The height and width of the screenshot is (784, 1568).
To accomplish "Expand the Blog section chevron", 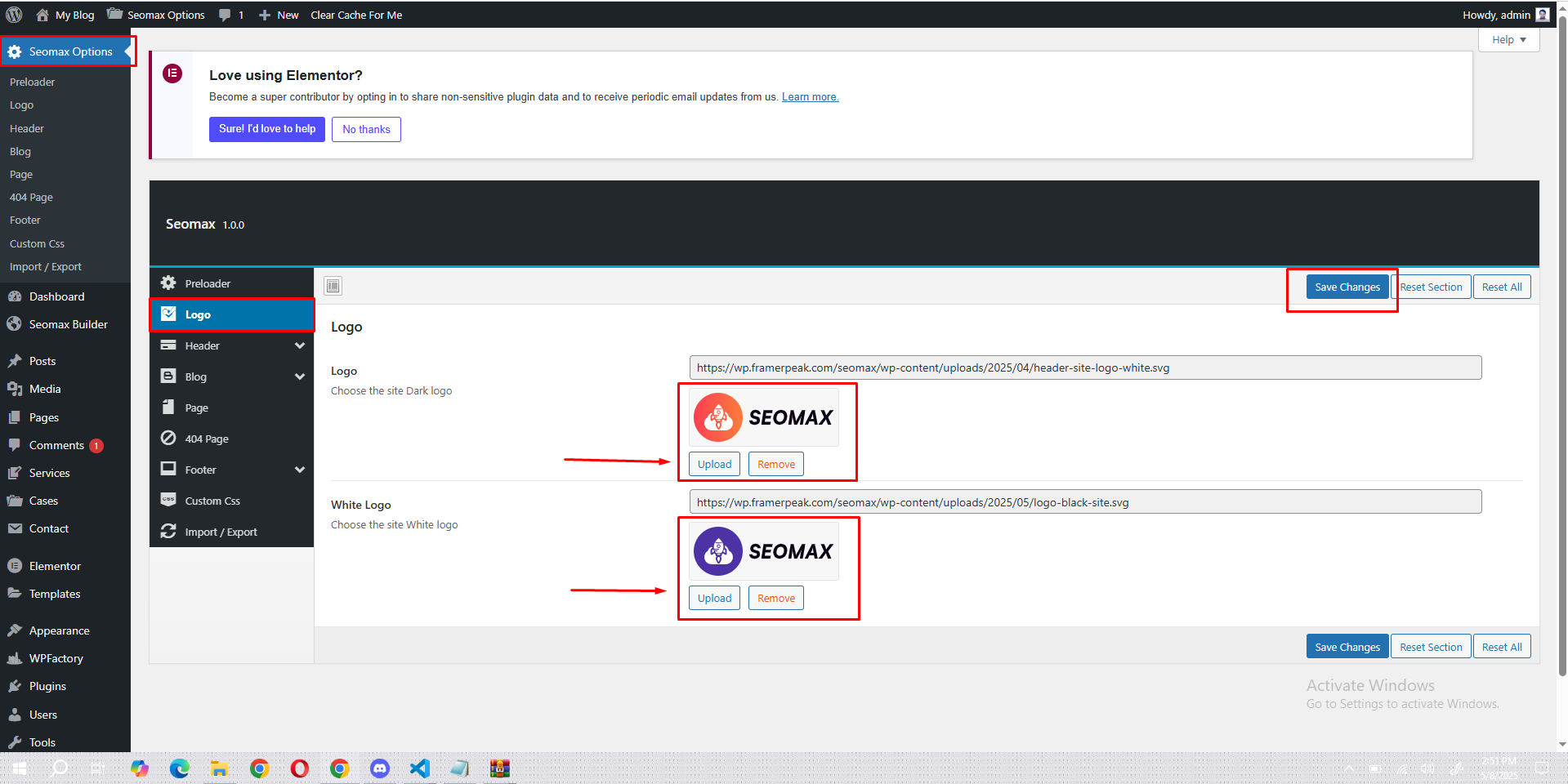I will tap(300, 376).
